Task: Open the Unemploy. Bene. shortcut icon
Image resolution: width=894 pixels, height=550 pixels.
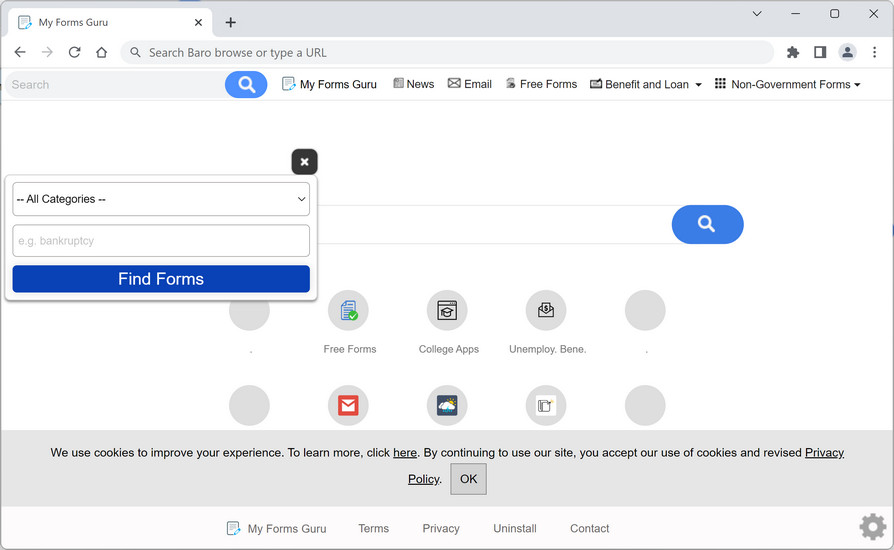Action: point(546,311)
